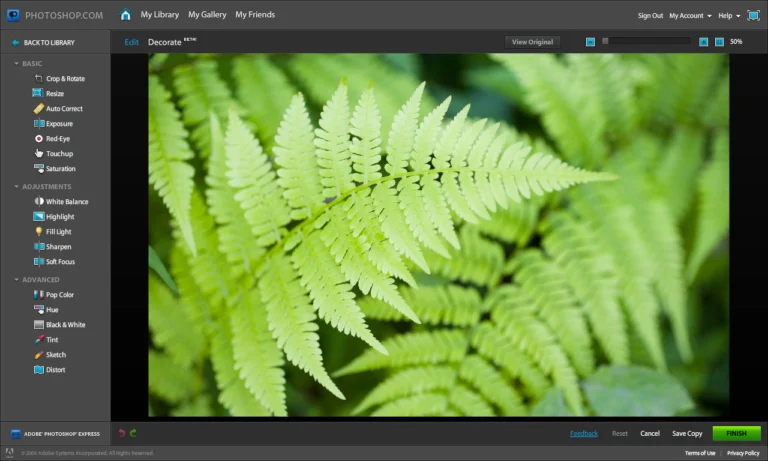The image size is (768, 461).
Task: Click the 50% zoom value
Action: (736, 42)
